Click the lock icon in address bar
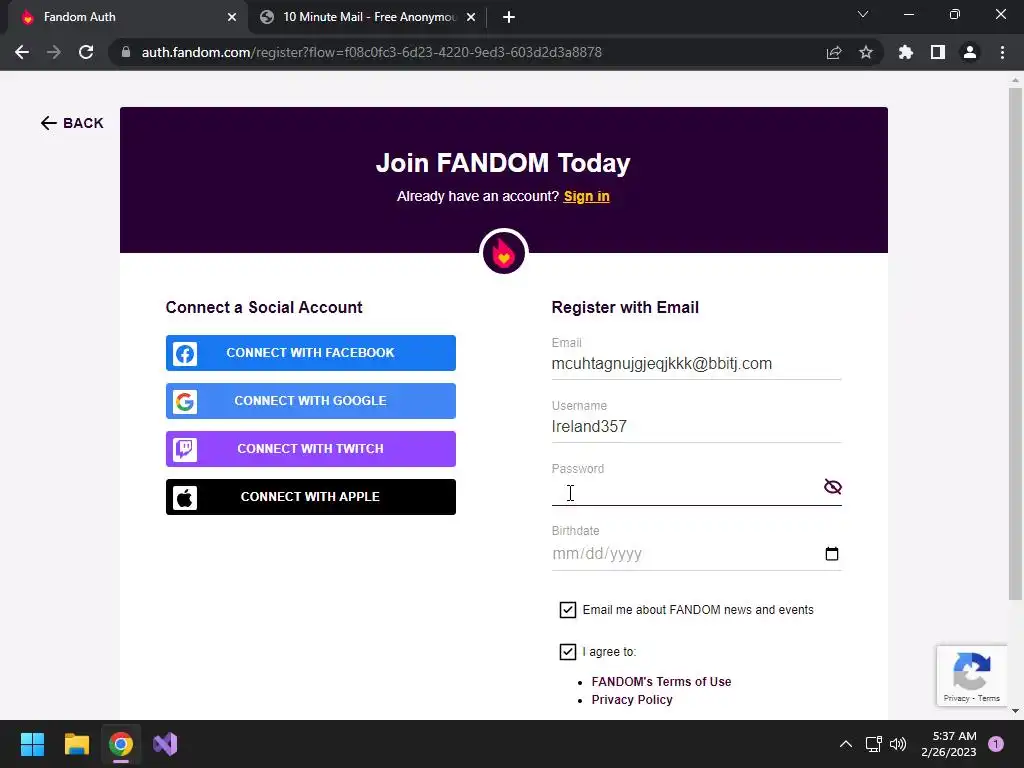 [x=126, y=52]
